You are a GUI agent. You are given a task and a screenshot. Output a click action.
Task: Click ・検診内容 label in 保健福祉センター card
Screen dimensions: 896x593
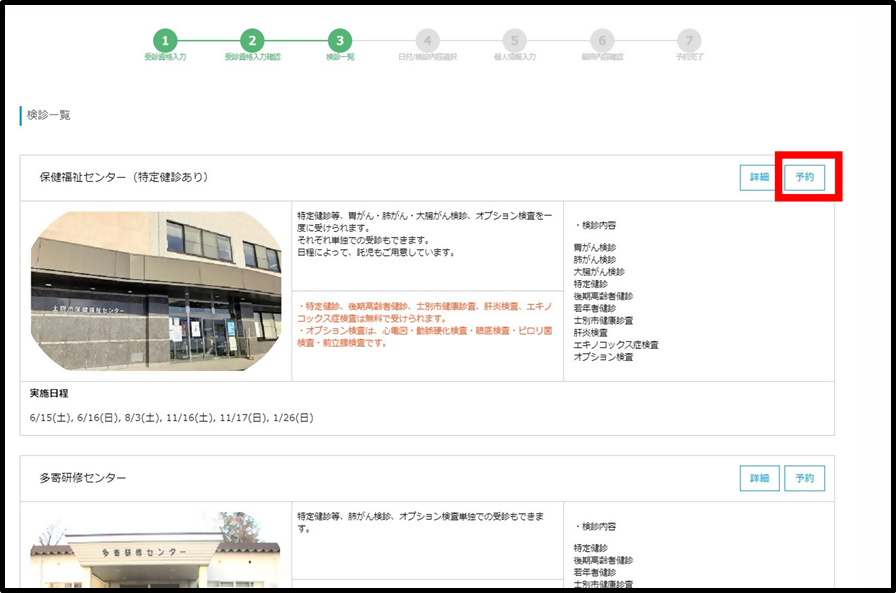coord(595,225)
